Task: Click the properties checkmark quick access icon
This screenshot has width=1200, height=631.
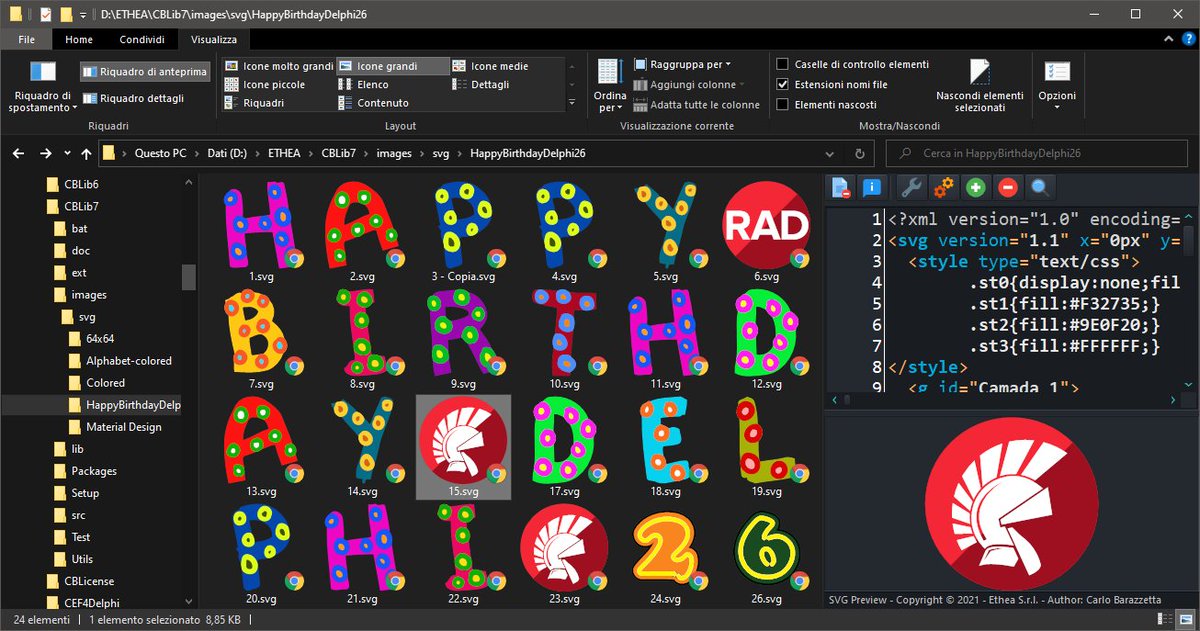Action: coord(45,14)
